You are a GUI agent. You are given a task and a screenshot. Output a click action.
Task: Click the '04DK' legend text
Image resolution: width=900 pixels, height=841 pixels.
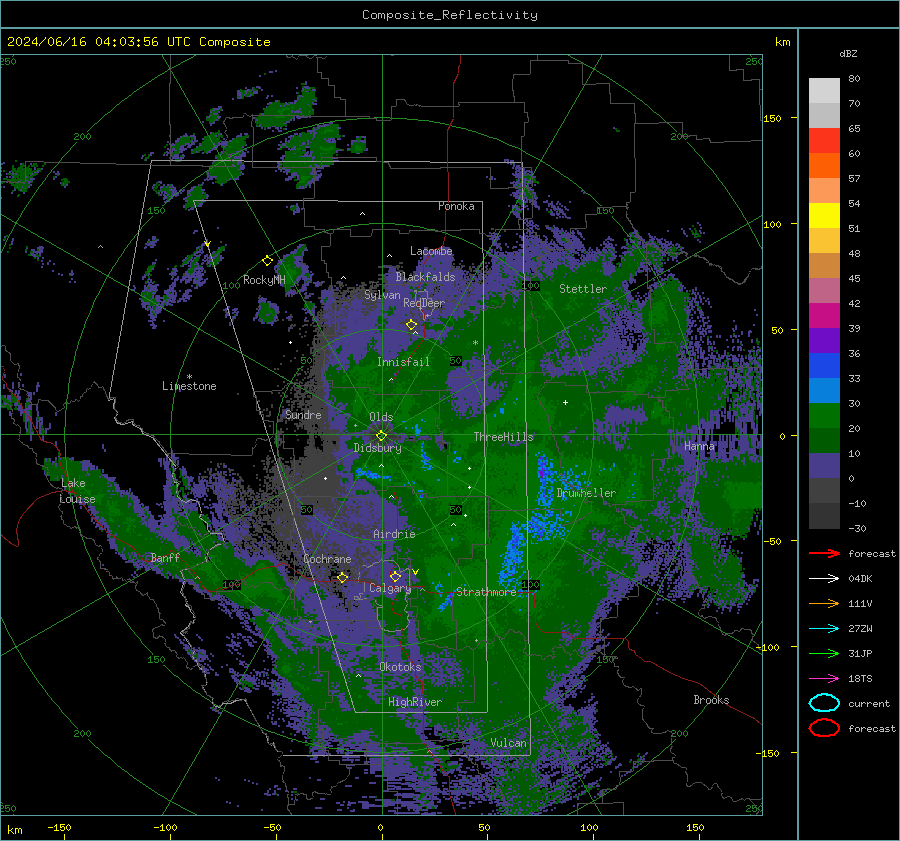(860, 579)
